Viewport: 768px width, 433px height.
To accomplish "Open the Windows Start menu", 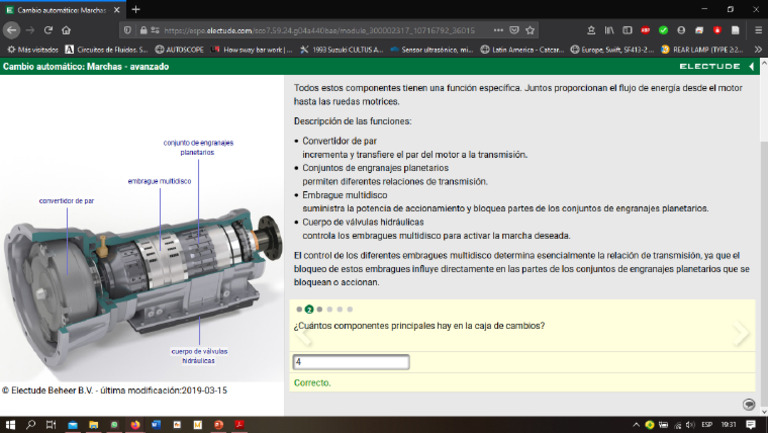I will [x=10, y=425].
